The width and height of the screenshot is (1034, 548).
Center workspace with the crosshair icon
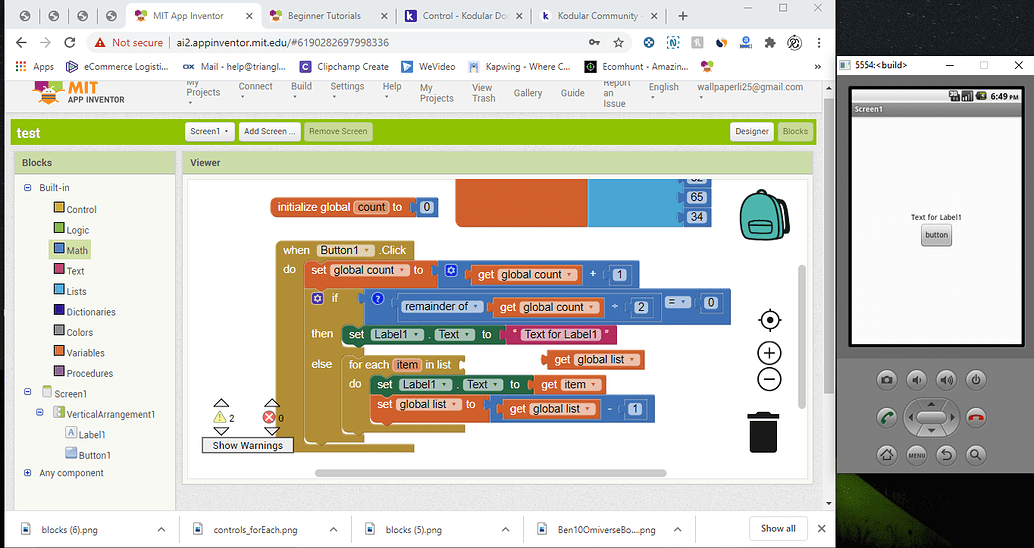pos(769,320)
